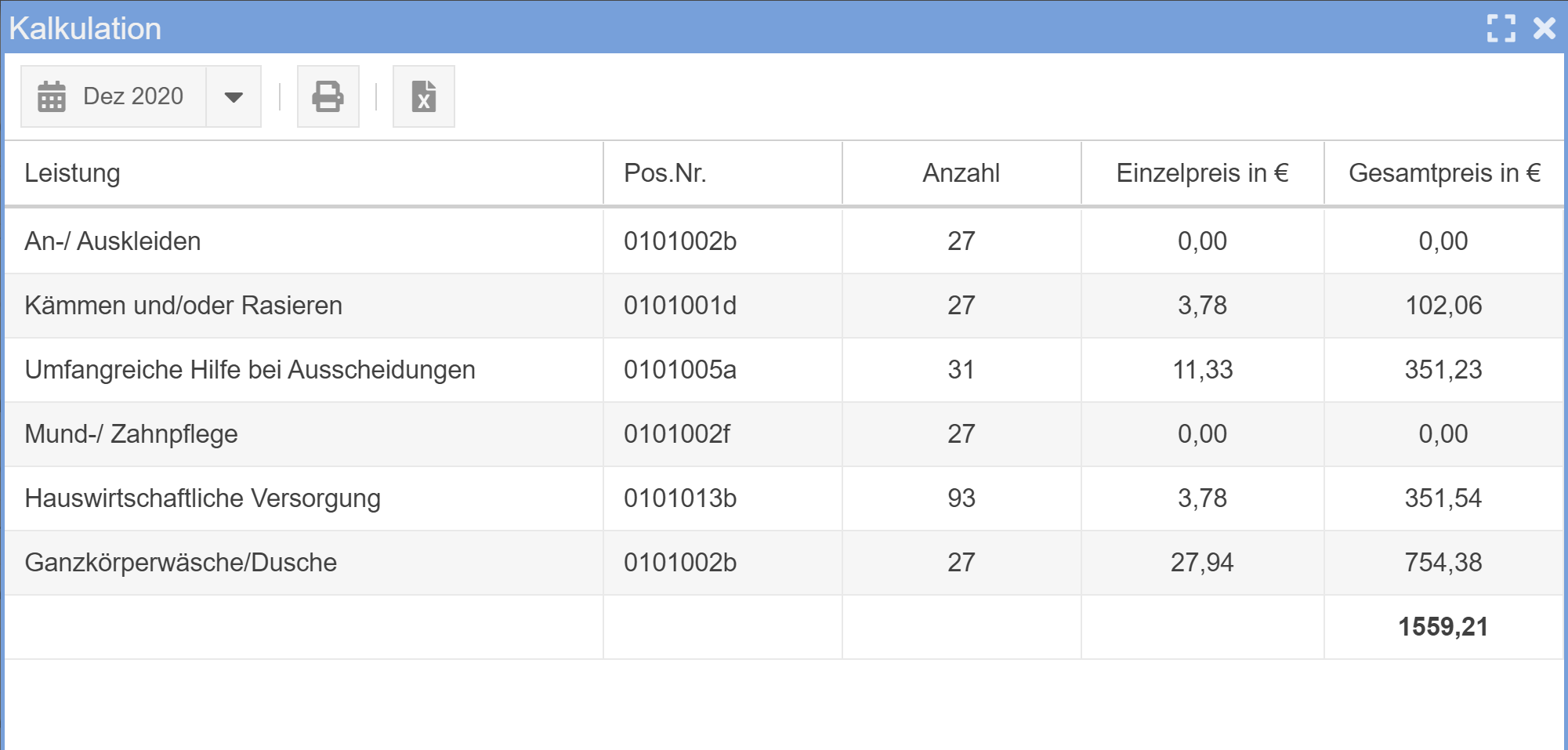The image size is (1568, 750).
Task: Select the Mund-/ Zahnpflege row
Action: tap(131, 434)
